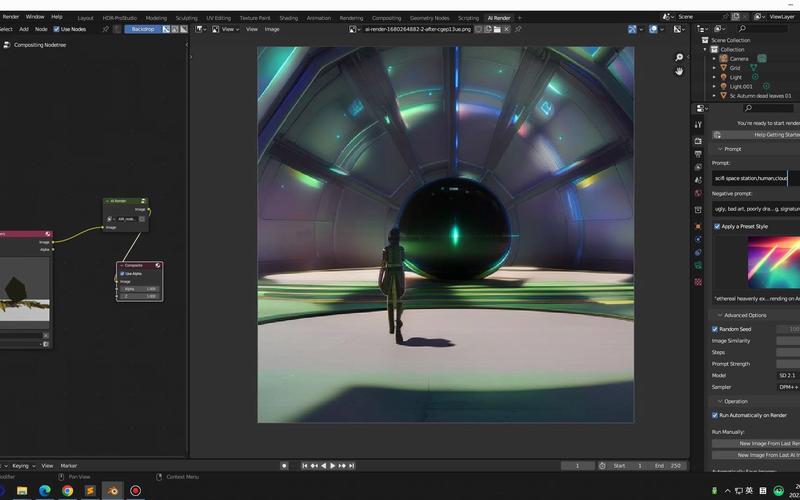
Task: Open the Physics properties tab icon
Action: pyautogui.click(x=698, y=239)
